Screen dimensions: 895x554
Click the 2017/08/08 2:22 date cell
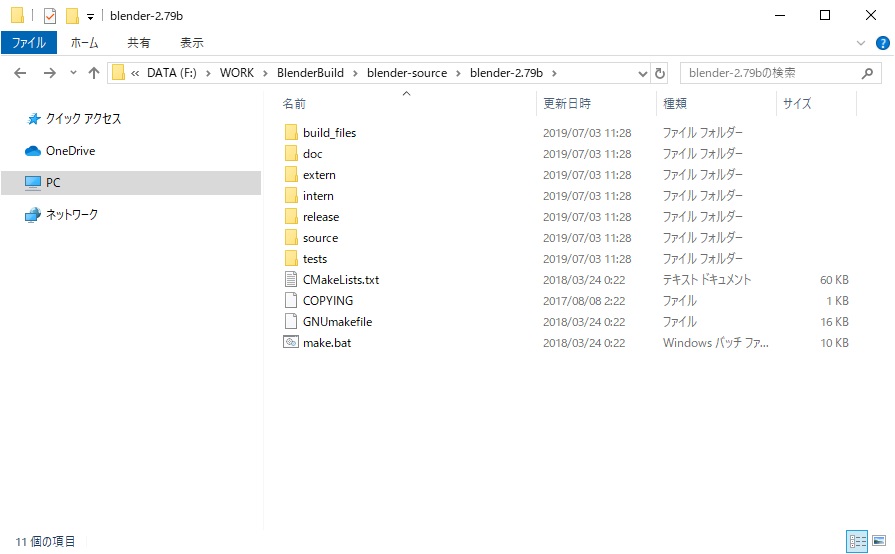584,301
